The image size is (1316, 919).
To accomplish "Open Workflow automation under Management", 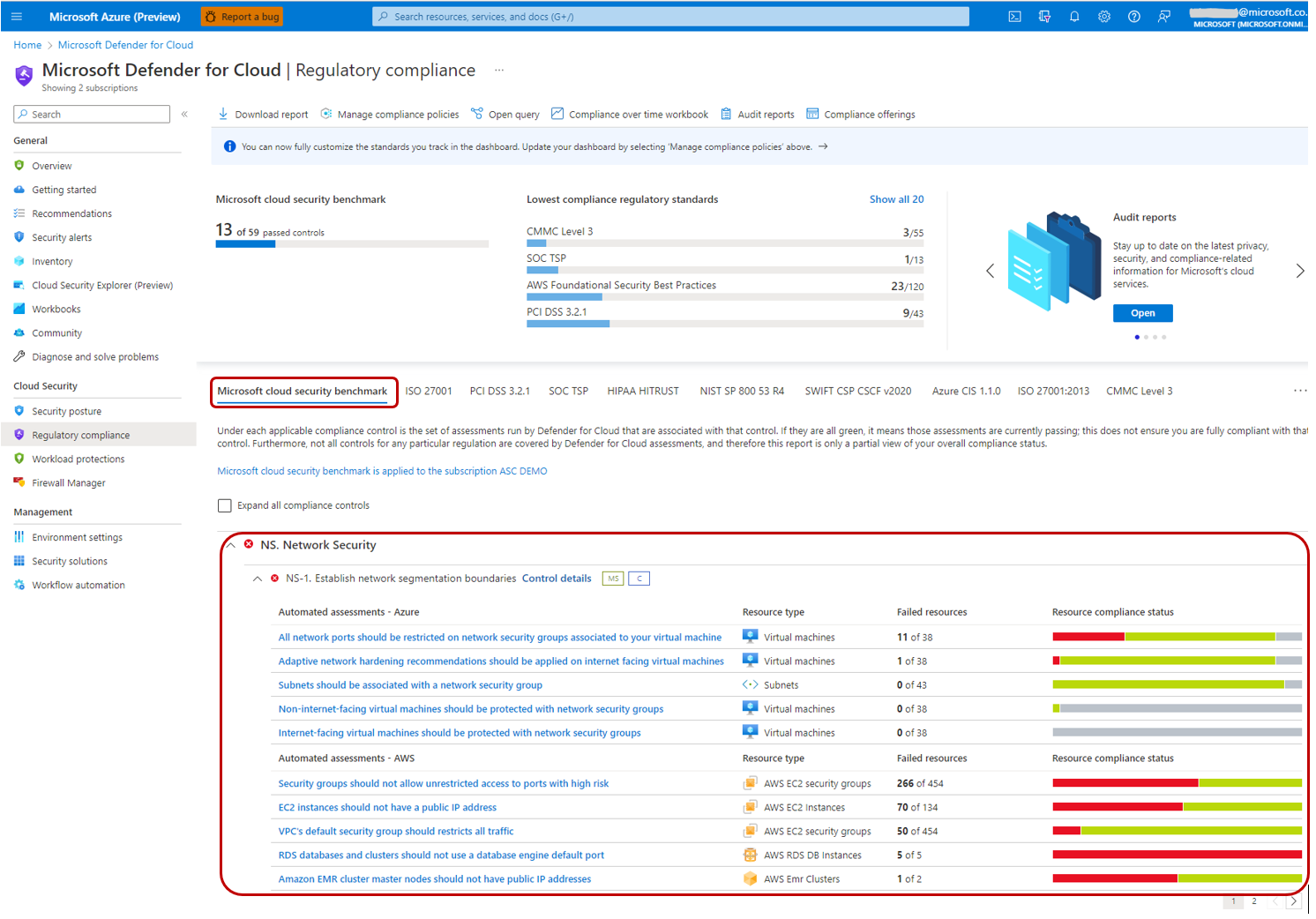I will (78, 584).
